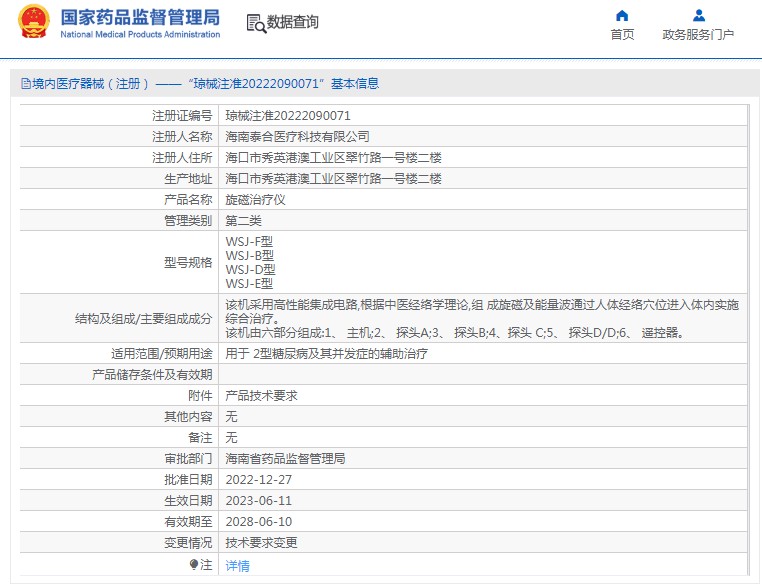
Task: Click the registrant name 海南泰合医疗科技有限公司
Action: (298, 136)
